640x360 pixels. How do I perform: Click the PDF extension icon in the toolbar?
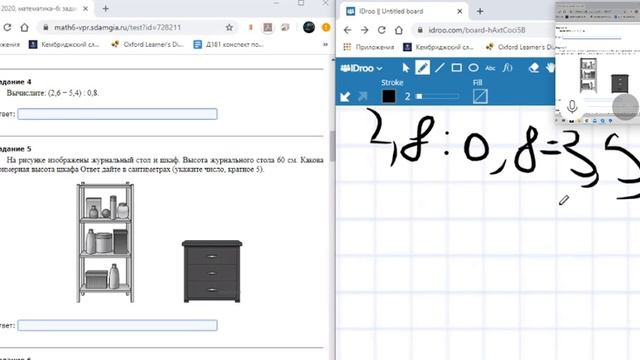268,27
